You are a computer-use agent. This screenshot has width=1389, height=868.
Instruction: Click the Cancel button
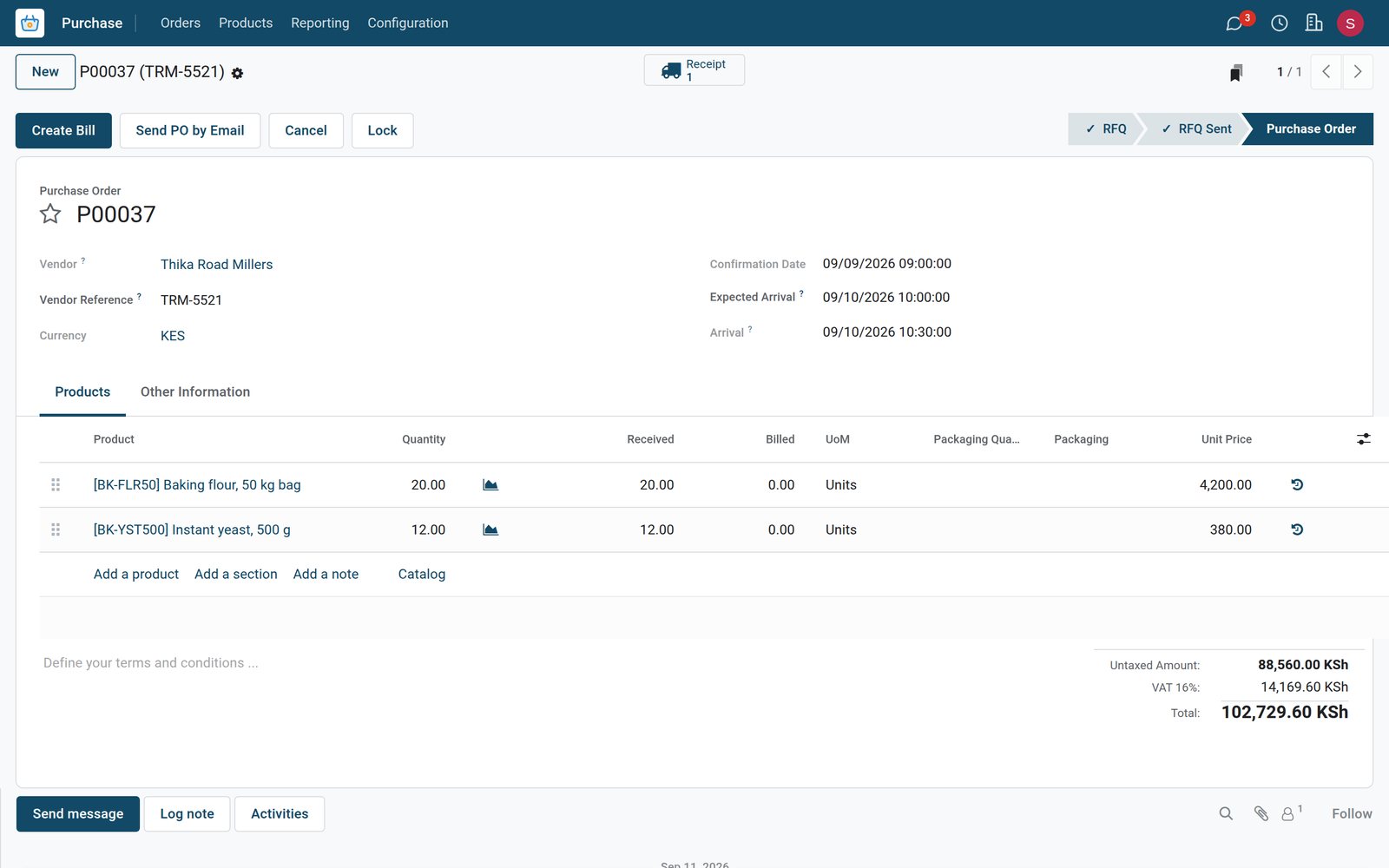pos(306,130)
